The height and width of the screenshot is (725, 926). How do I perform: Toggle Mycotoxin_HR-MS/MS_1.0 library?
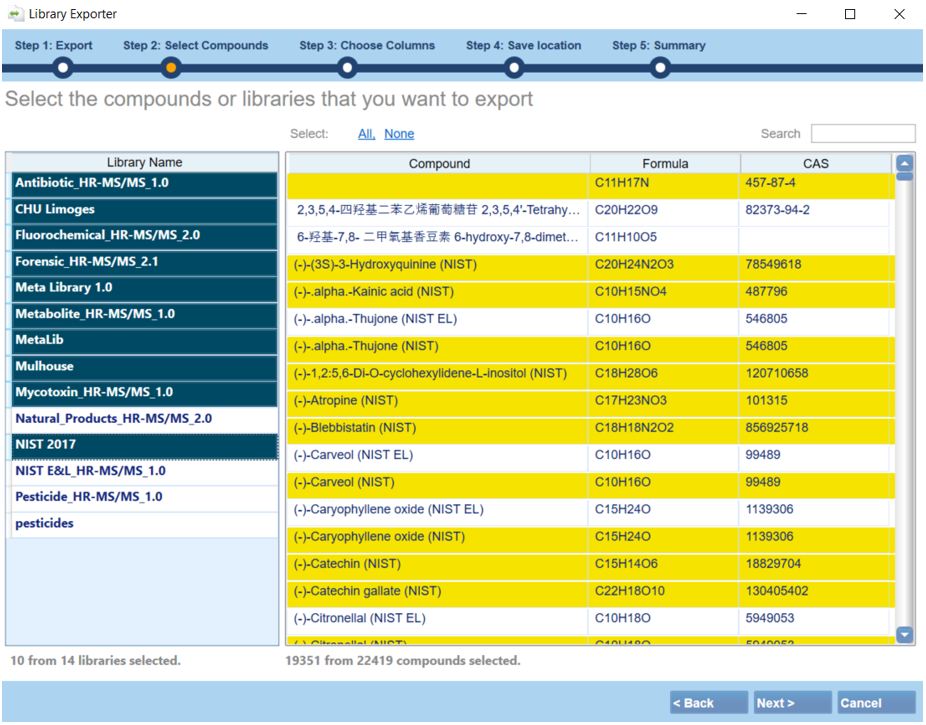(x=144, y=394)
